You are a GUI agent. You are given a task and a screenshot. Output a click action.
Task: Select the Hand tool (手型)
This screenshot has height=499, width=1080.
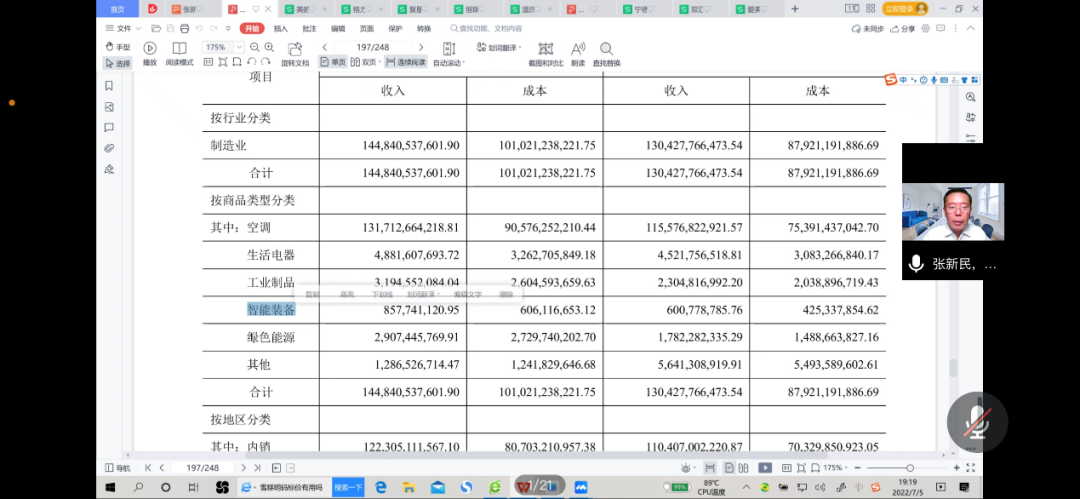click(118, 47)
